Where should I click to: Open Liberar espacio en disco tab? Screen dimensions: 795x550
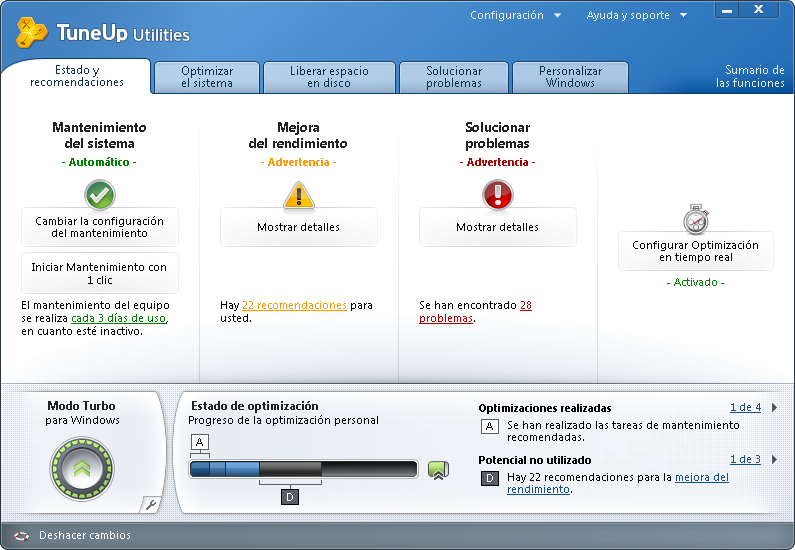coord(329,78)
